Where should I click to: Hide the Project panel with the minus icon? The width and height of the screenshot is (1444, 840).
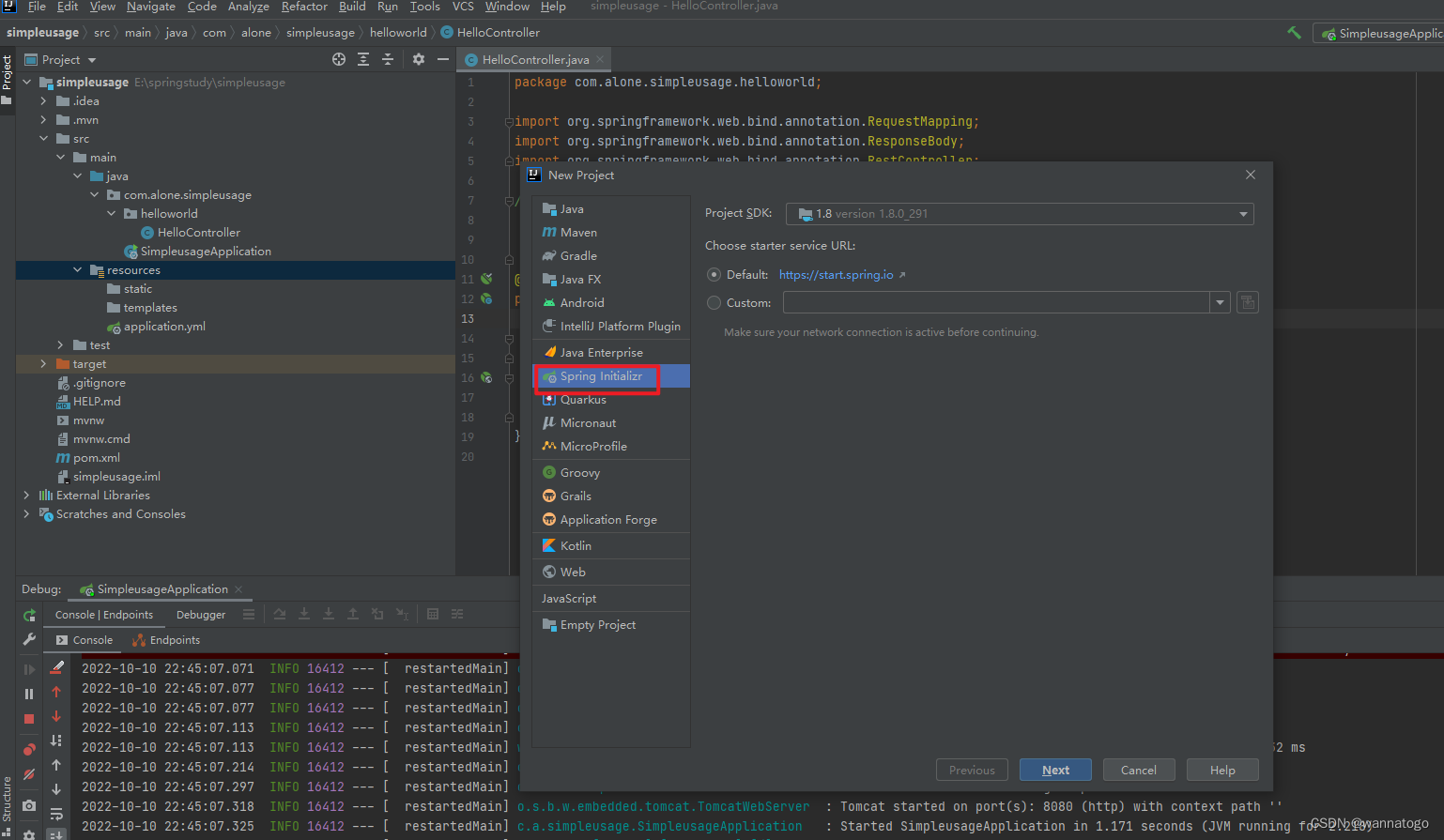(443, 59)
